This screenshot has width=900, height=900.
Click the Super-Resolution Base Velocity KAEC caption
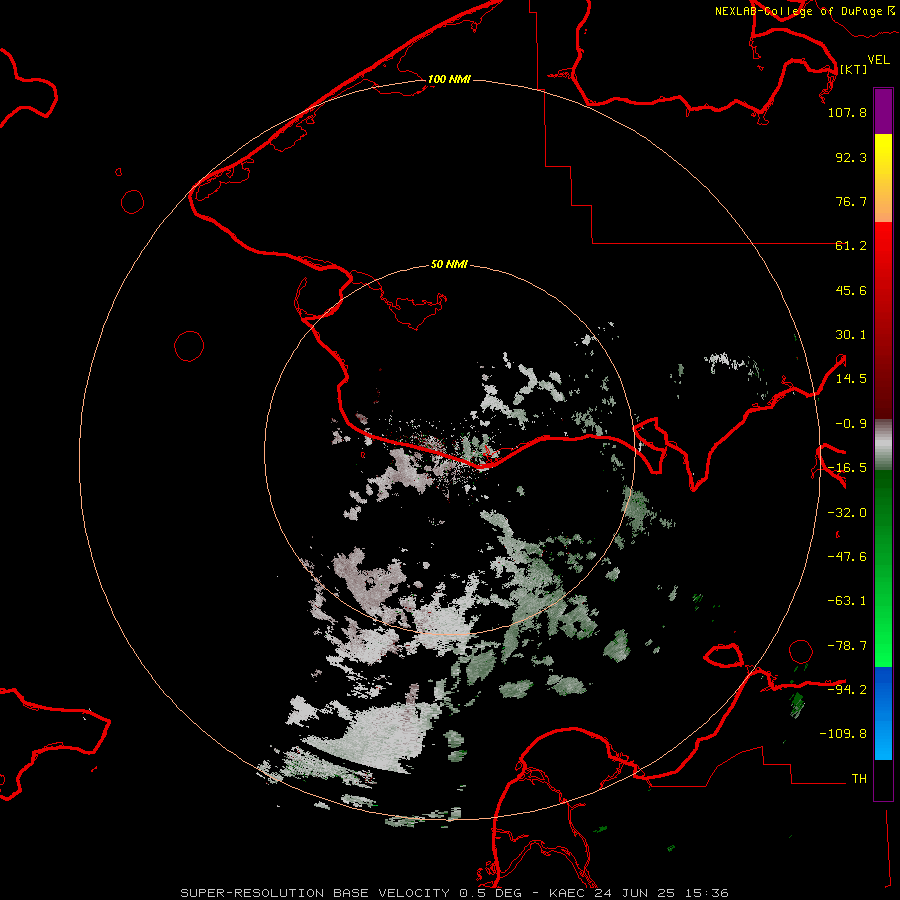coord(455,893)
